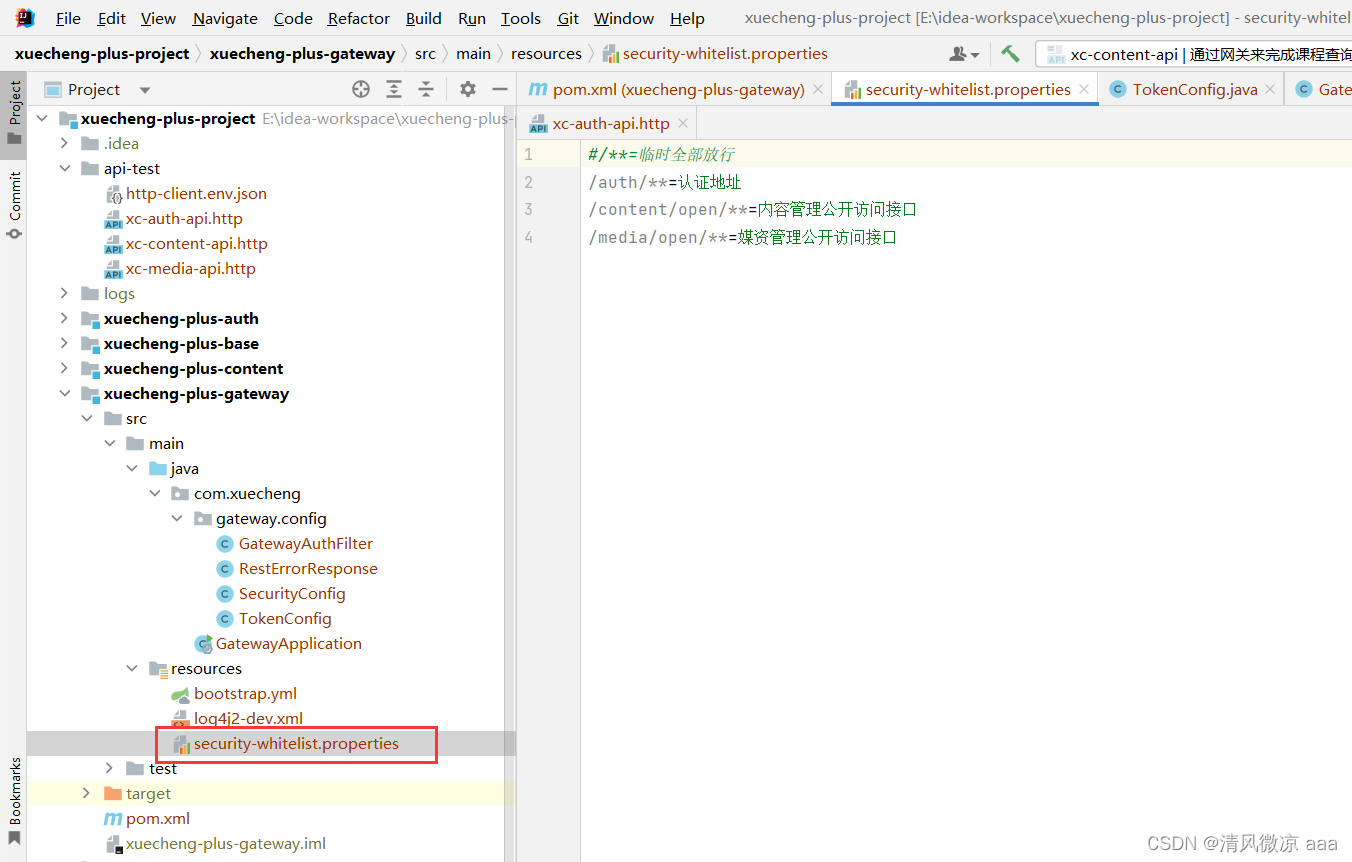Collapse the api-test folder
The image size is (1352, 862).
click(65, 168)
